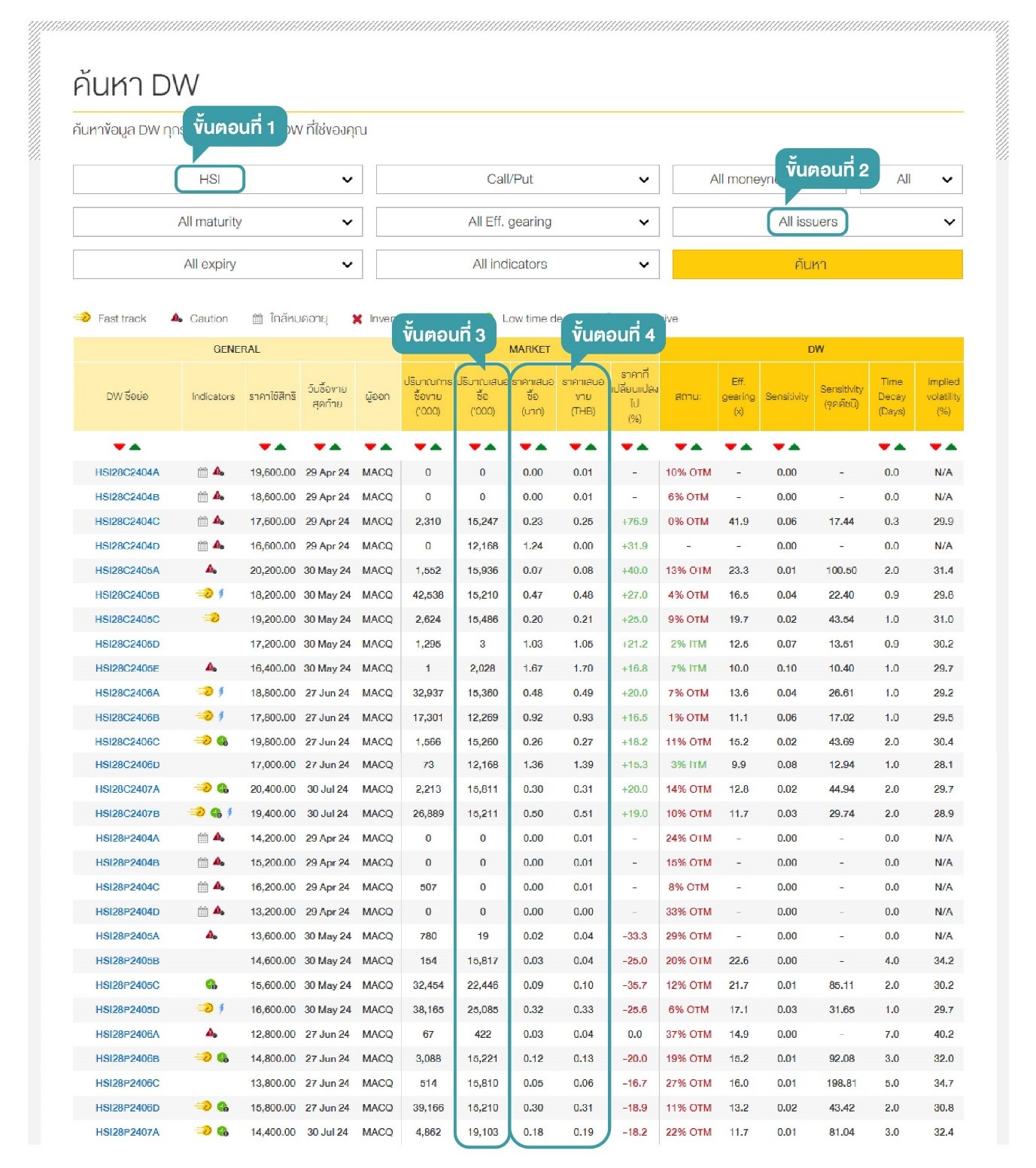Open the All expiry dropdown
1036x1168 pixels.
point(217,265)
